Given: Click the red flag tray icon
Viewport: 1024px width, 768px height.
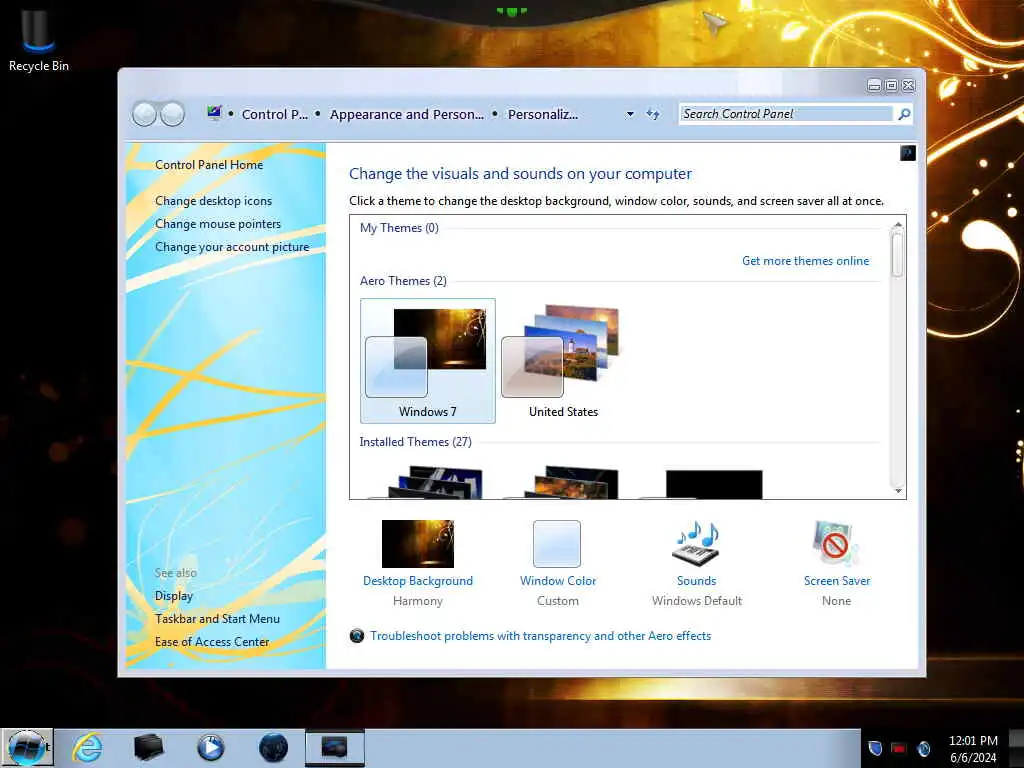Looking at the screenshot, I should pos(899,748).
